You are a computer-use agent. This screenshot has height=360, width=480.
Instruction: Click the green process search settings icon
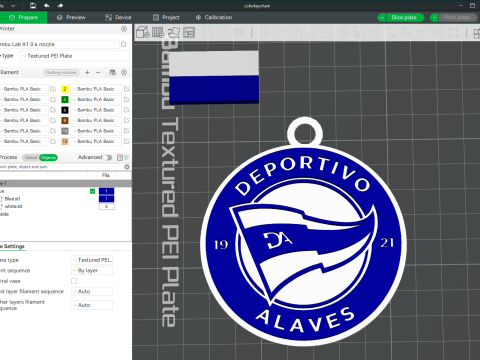pos(127,157)
